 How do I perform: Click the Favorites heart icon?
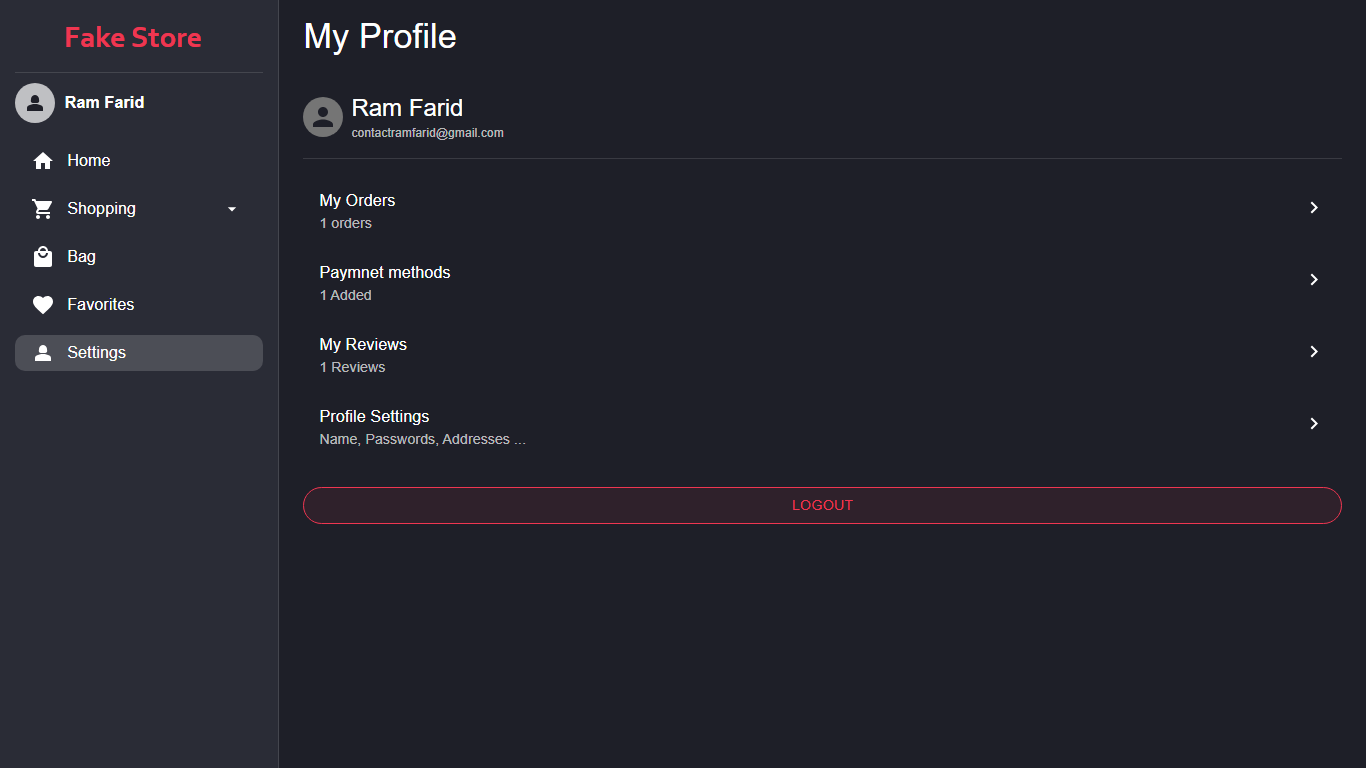tap(43, 305)
